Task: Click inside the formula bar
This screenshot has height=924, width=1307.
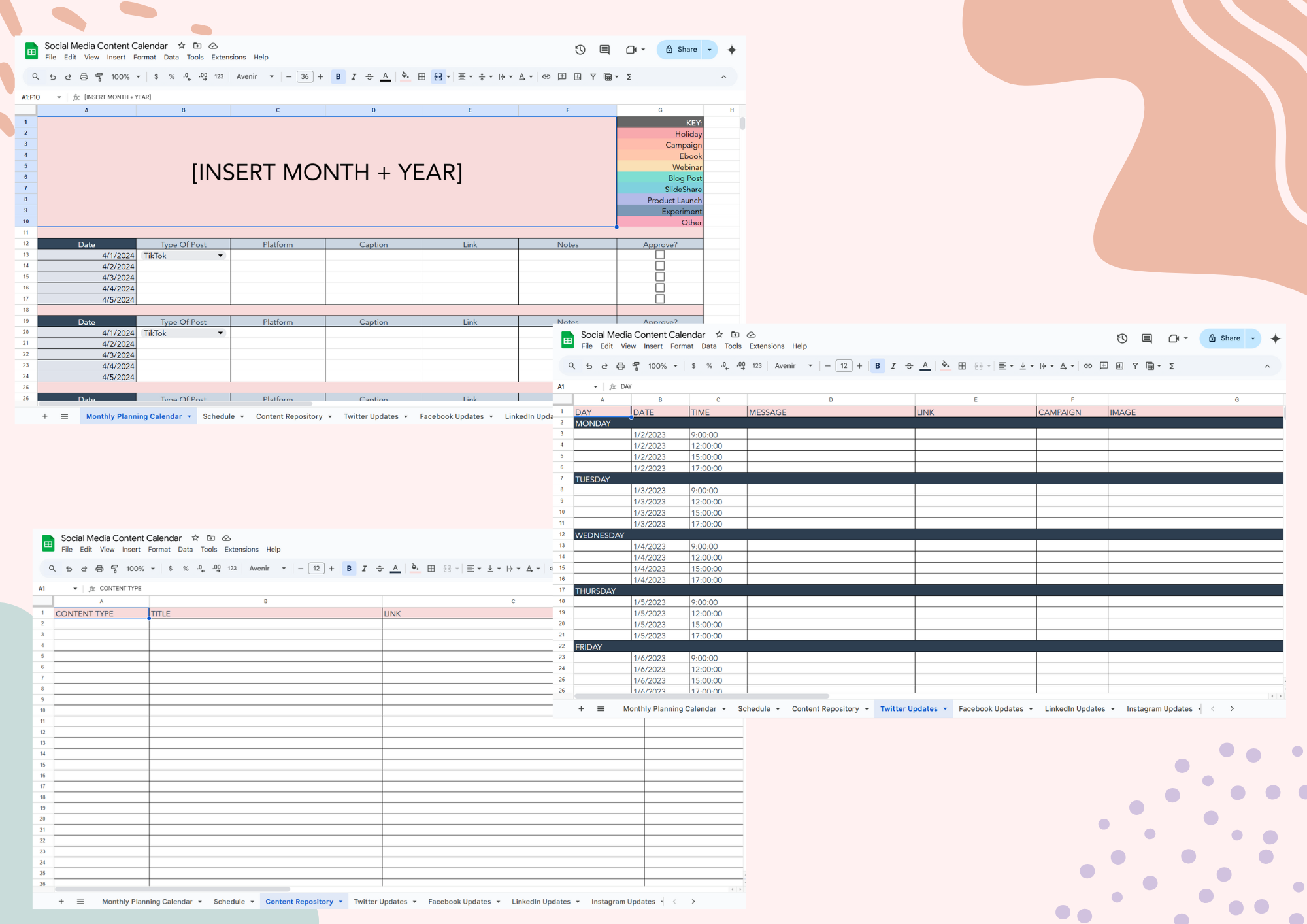Action: (x=261, y=97)
